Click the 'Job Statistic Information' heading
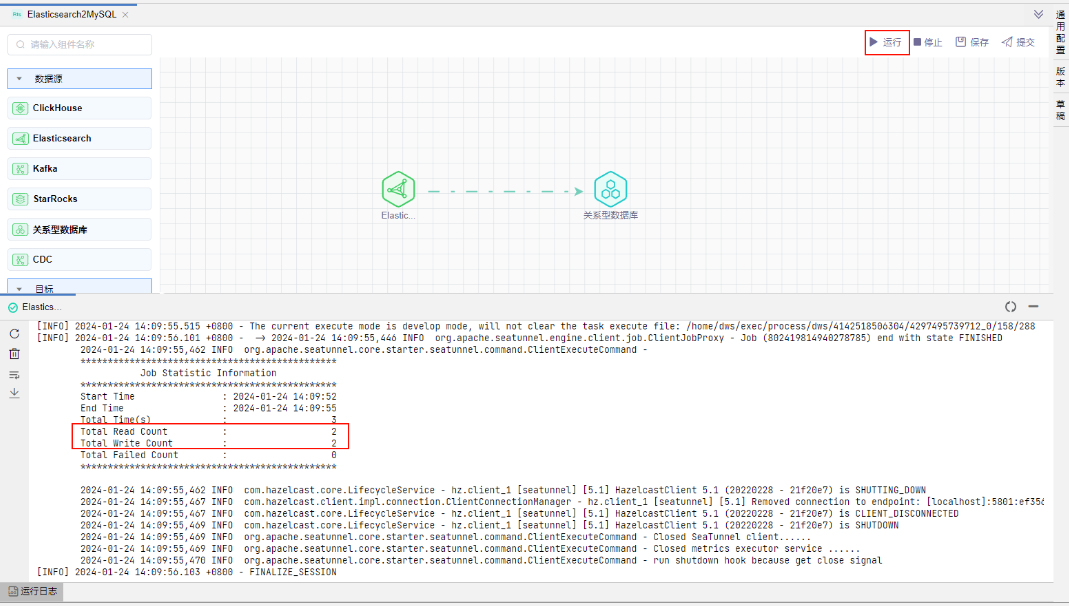Viewport: 1069px width, 606px height. 208,373
